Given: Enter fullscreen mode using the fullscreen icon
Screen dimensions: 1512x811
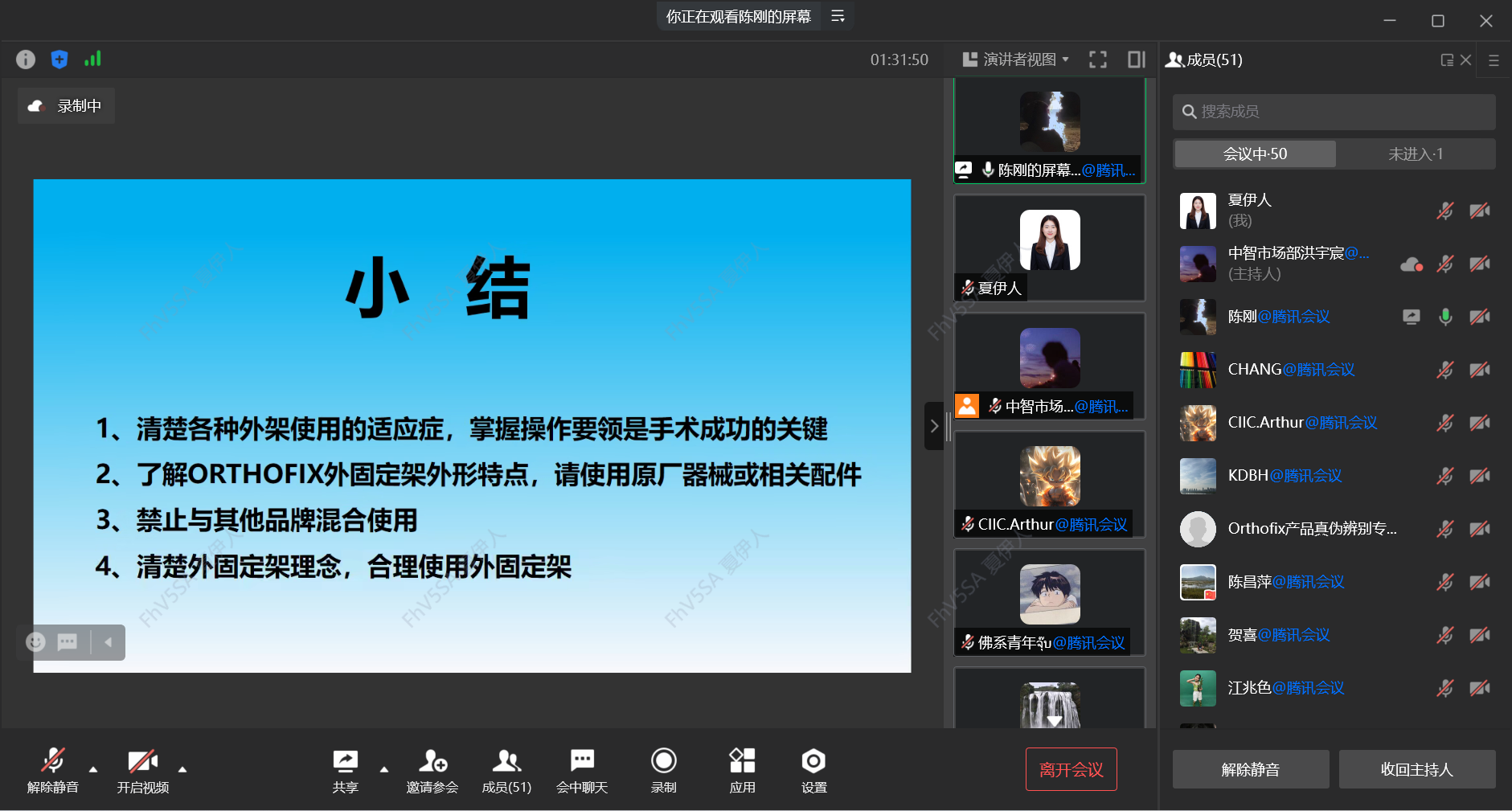Looking at the screenshot, I should pyautogui.click(x=1097, y=59).
